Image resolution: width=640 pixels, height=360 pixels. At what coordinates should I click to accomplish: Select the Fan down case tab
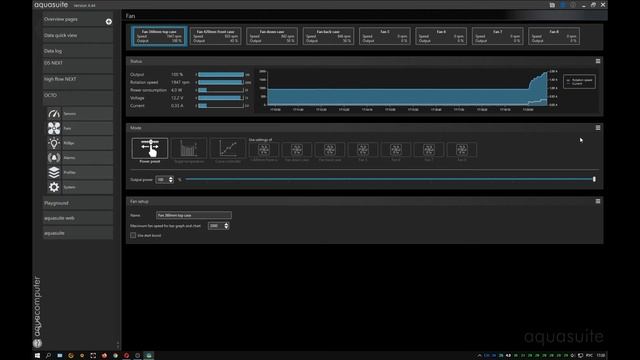point(272,36)
